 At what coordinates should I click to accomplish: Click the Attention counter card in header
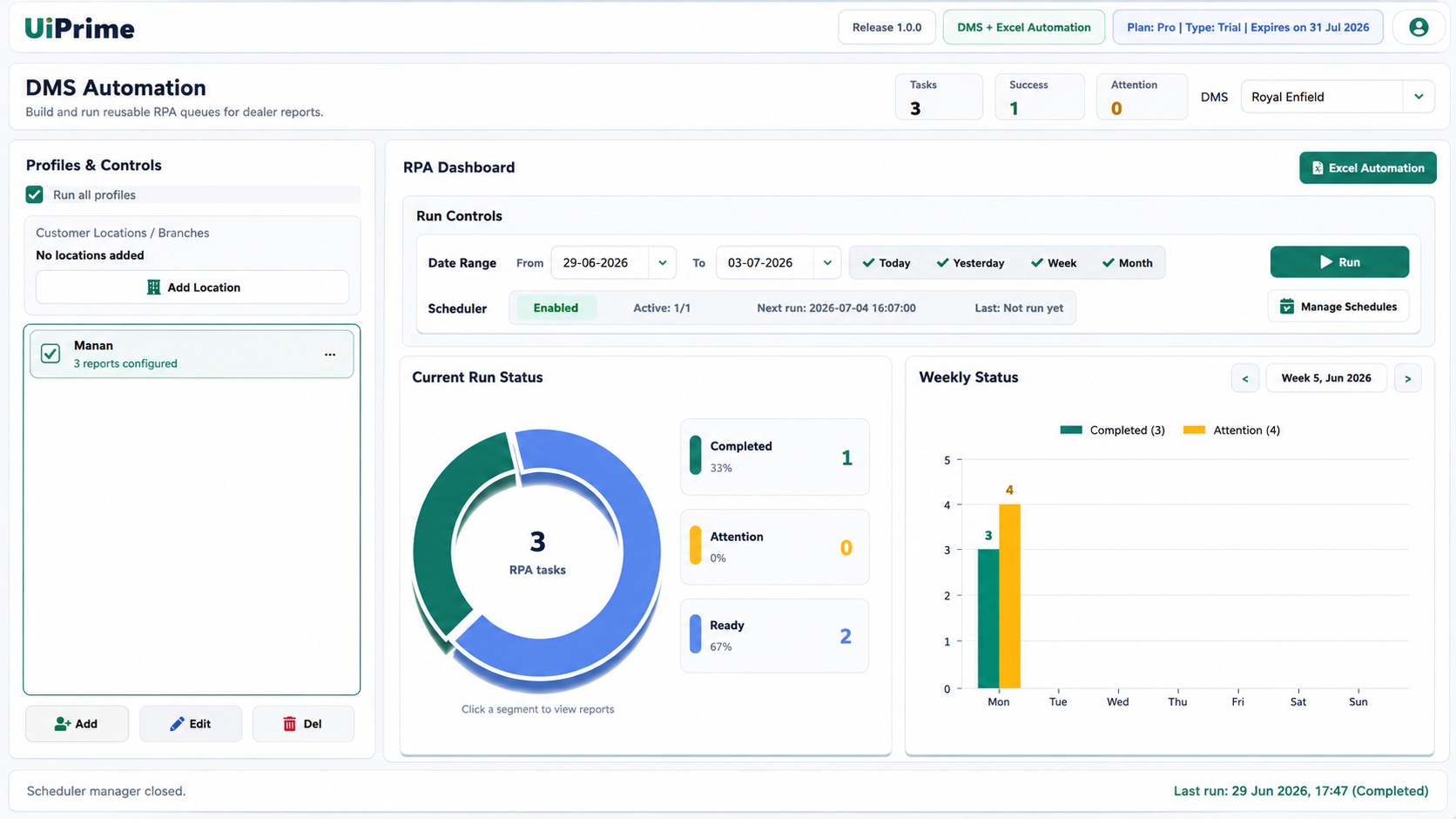1142,97
